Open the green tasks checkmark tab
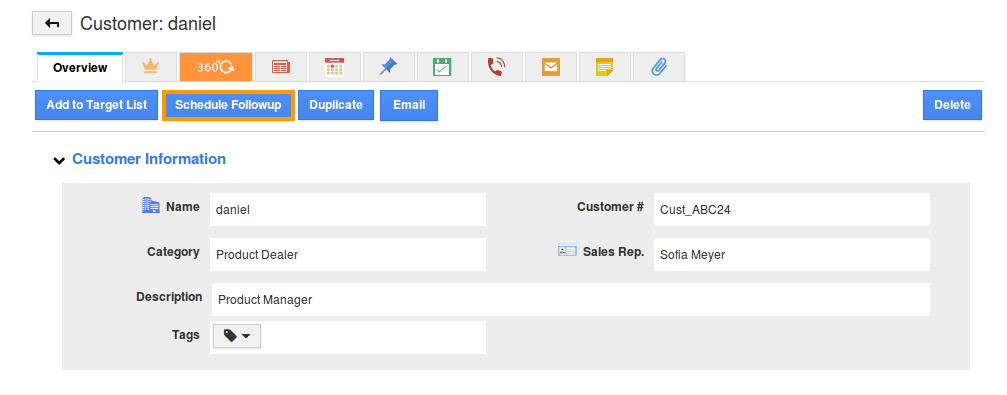Viewport: 1007px width, 395px height. pos(442,67)
